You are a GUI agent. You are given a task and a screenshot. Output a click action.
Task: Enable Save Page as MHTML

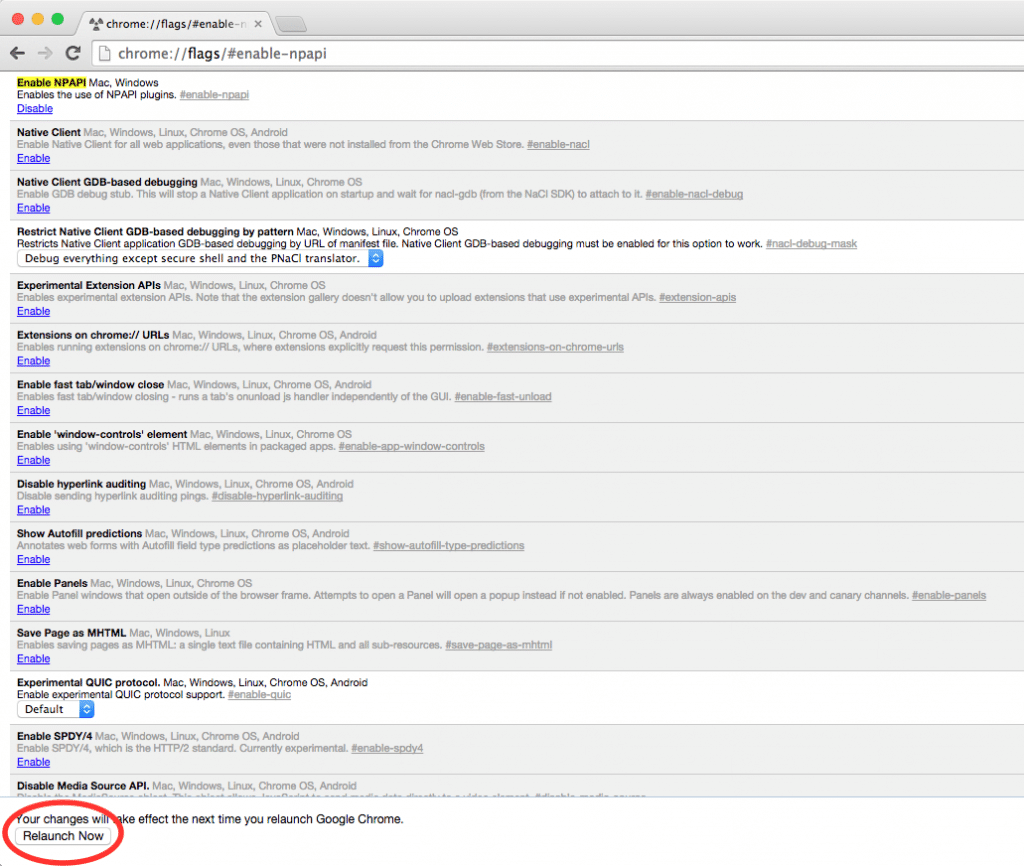[x=33, y=658]
